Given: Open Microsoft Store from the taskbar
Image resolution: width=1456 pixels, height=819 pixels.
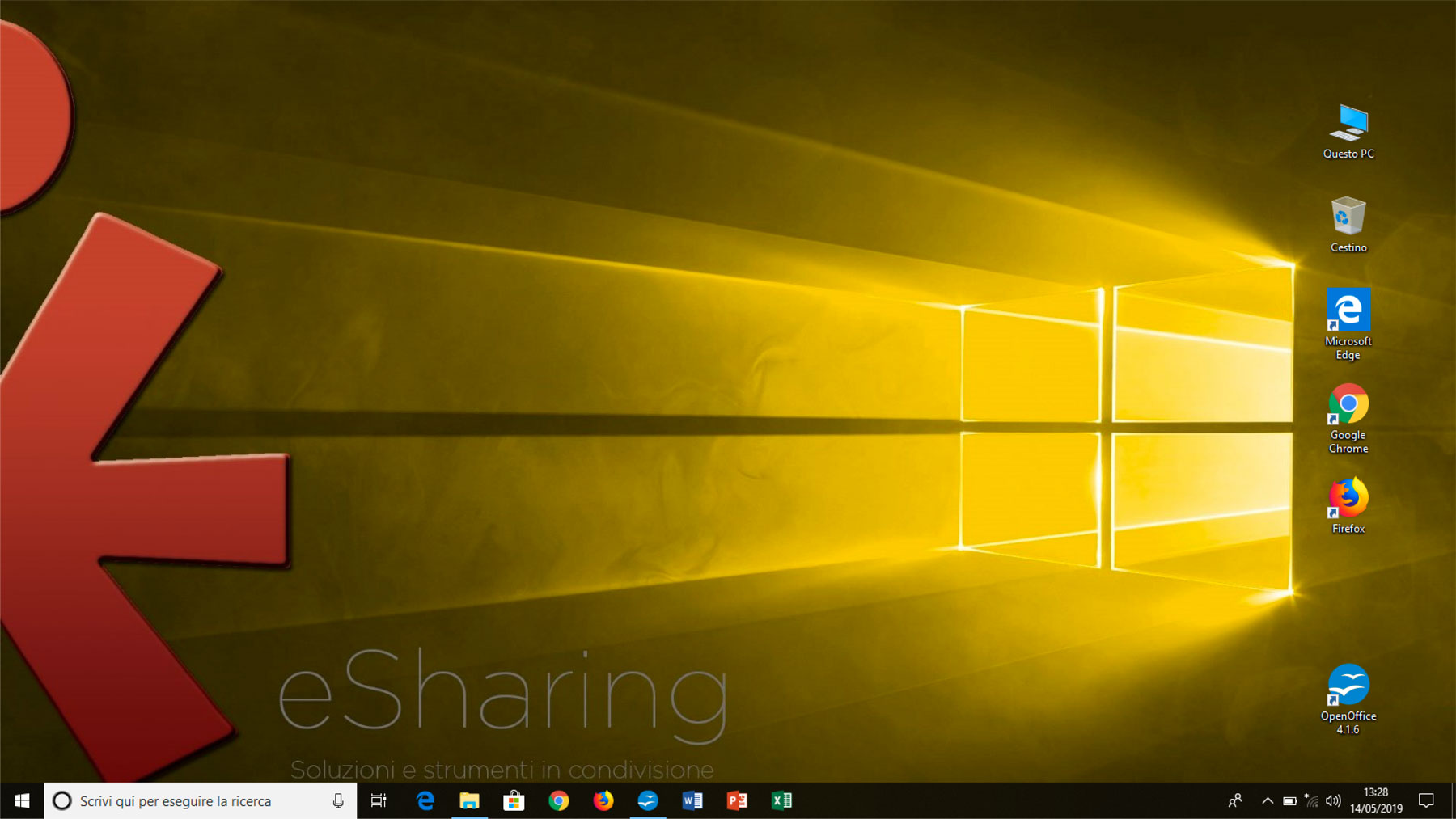Looking at the screenshot, I should coord(514,801).
